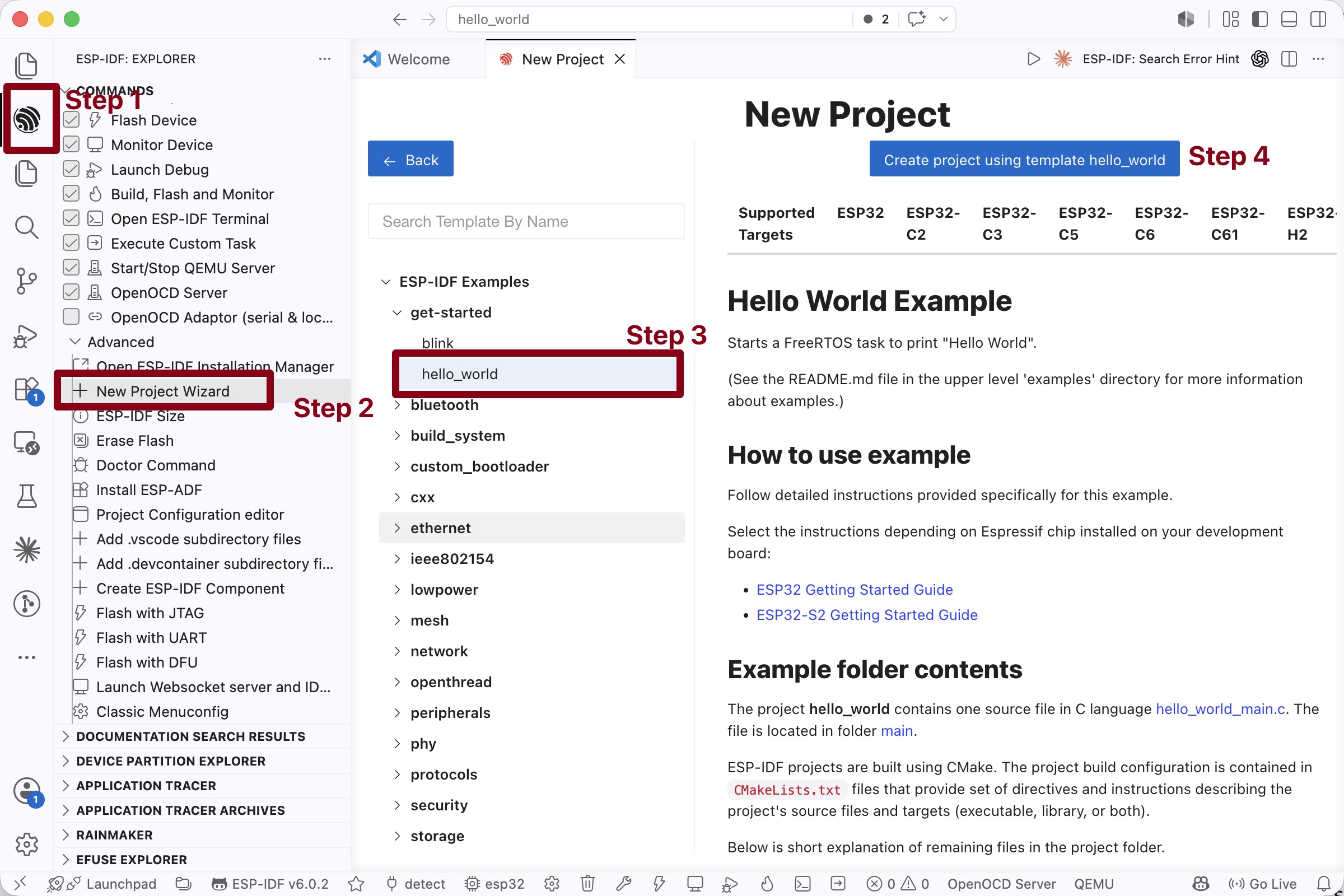Toggle Monitor Device checkbox

(x=71, y=144)
